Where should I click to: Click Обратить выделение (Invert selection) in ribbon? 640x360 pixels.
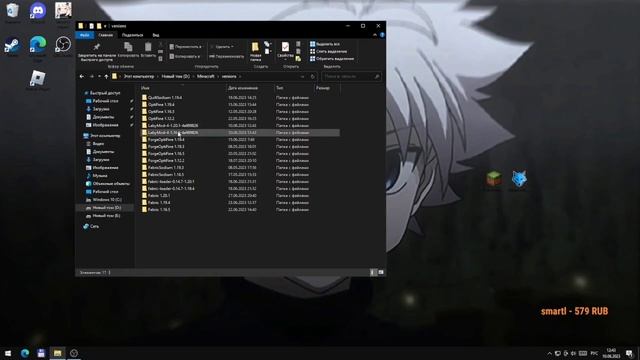332,59
